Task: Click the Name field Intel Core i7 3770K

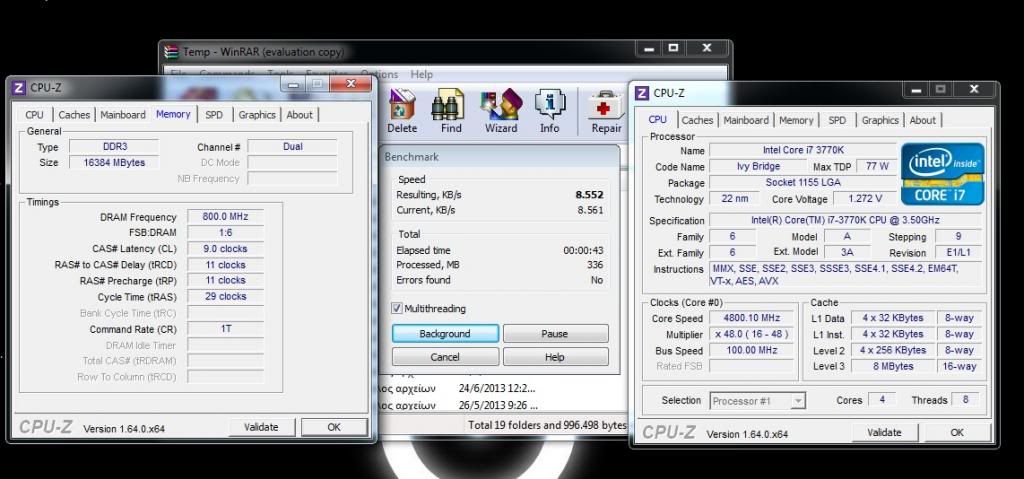Action: pyautogui.click(x=802, y=150)
